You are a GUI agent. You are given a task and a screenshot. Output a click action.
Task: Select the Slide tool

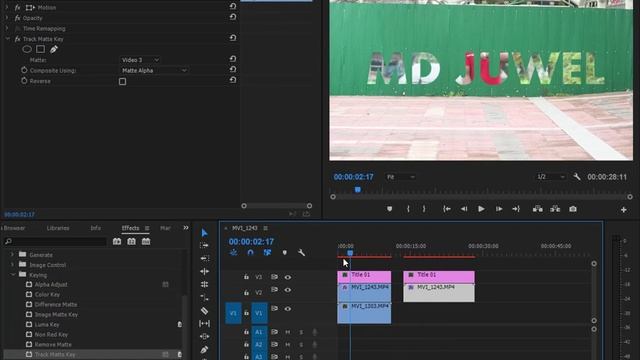tap(204, 337)
